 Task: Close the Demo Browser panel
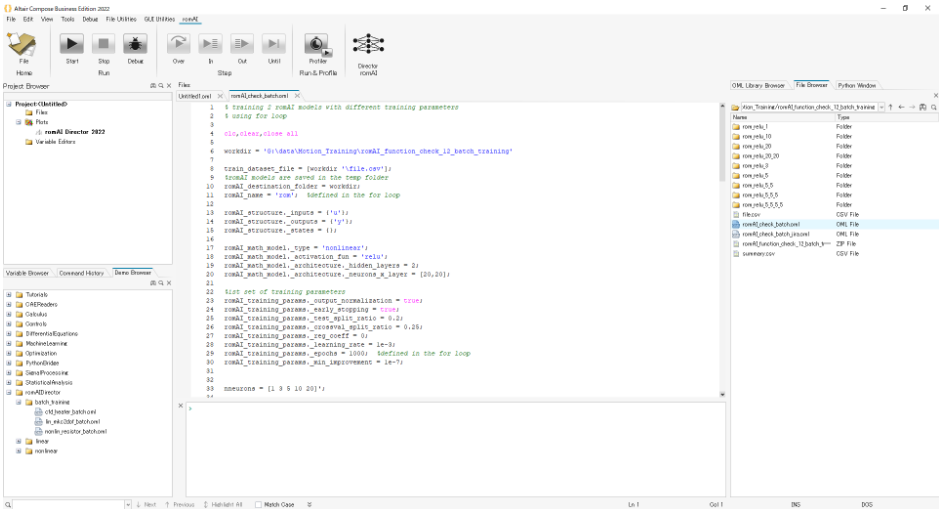169,283
